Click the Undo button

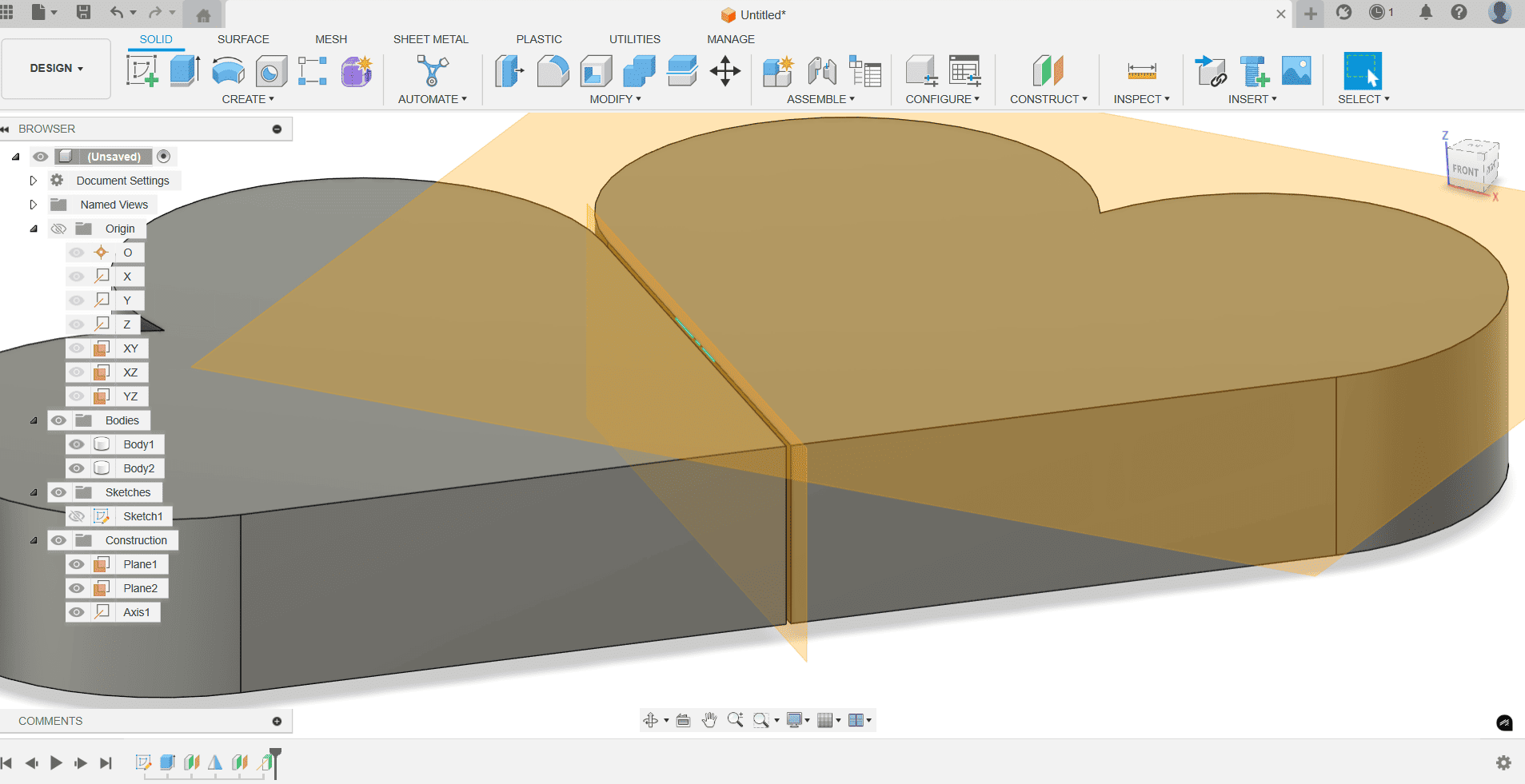pos(118,12)
